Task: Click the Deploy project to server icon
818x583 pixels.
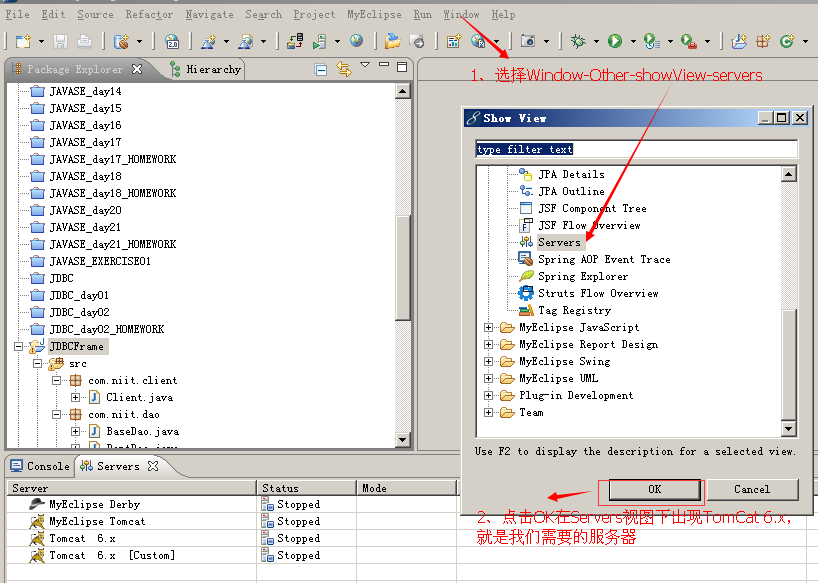Action: point(295,41)
